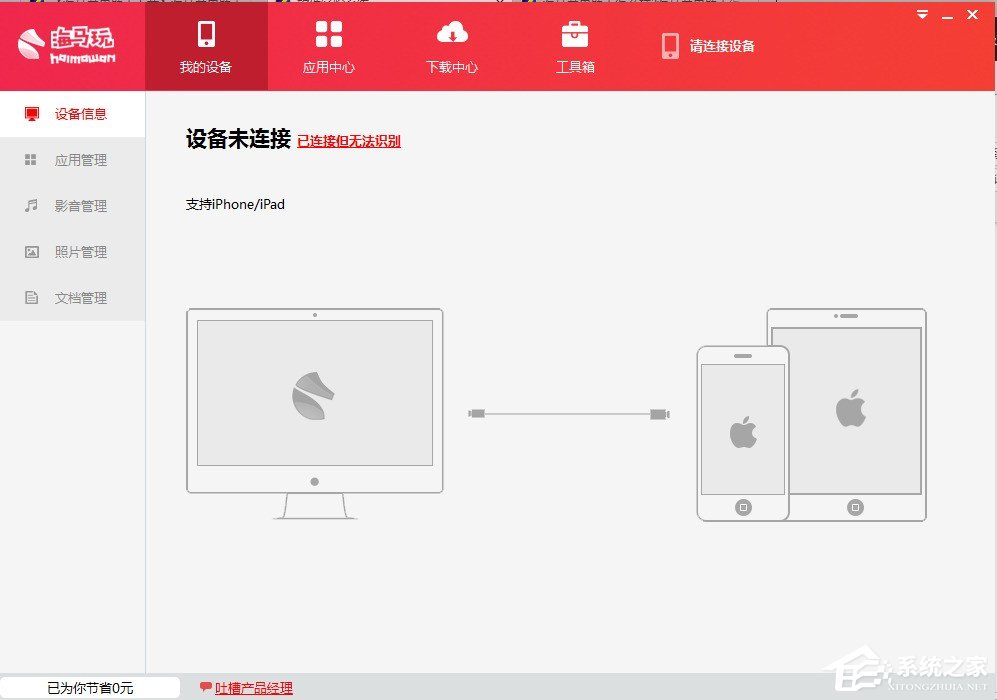Open the 我的设备 (My Devices) section
Screen dimensions: 997x700
pyautogui.click(x=206, y=45)
